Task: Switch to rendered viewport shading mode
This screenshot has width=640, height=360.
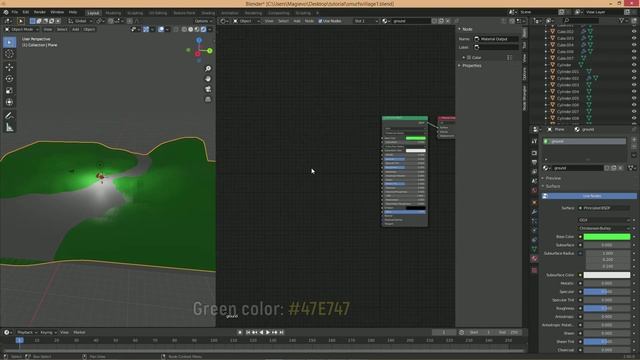Action: (x=203, y=29)
